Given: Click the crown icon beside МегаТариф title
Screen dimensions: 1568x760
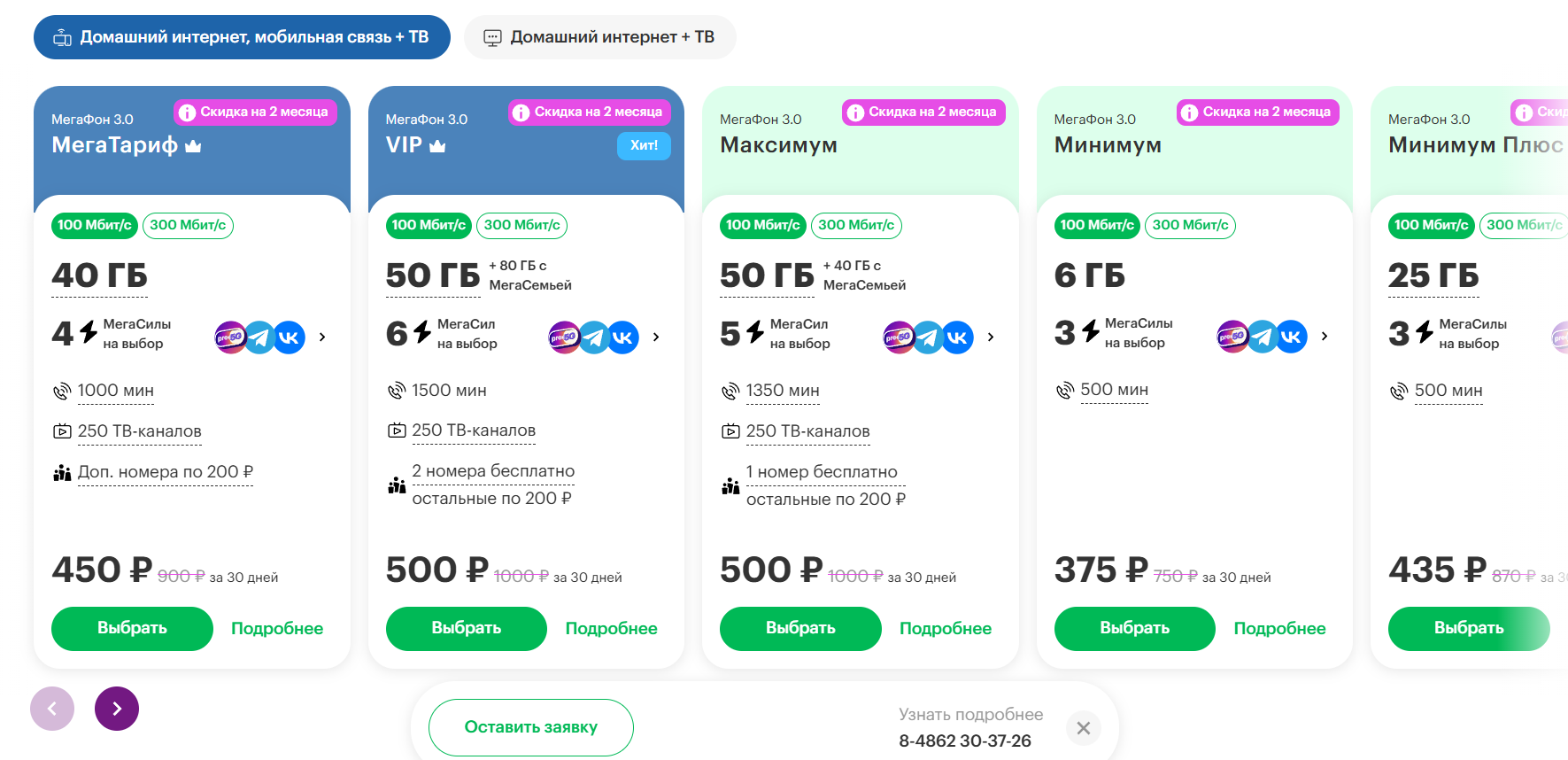Looking at the screenshot, I should pyautogui.click(x=193, y=146).
